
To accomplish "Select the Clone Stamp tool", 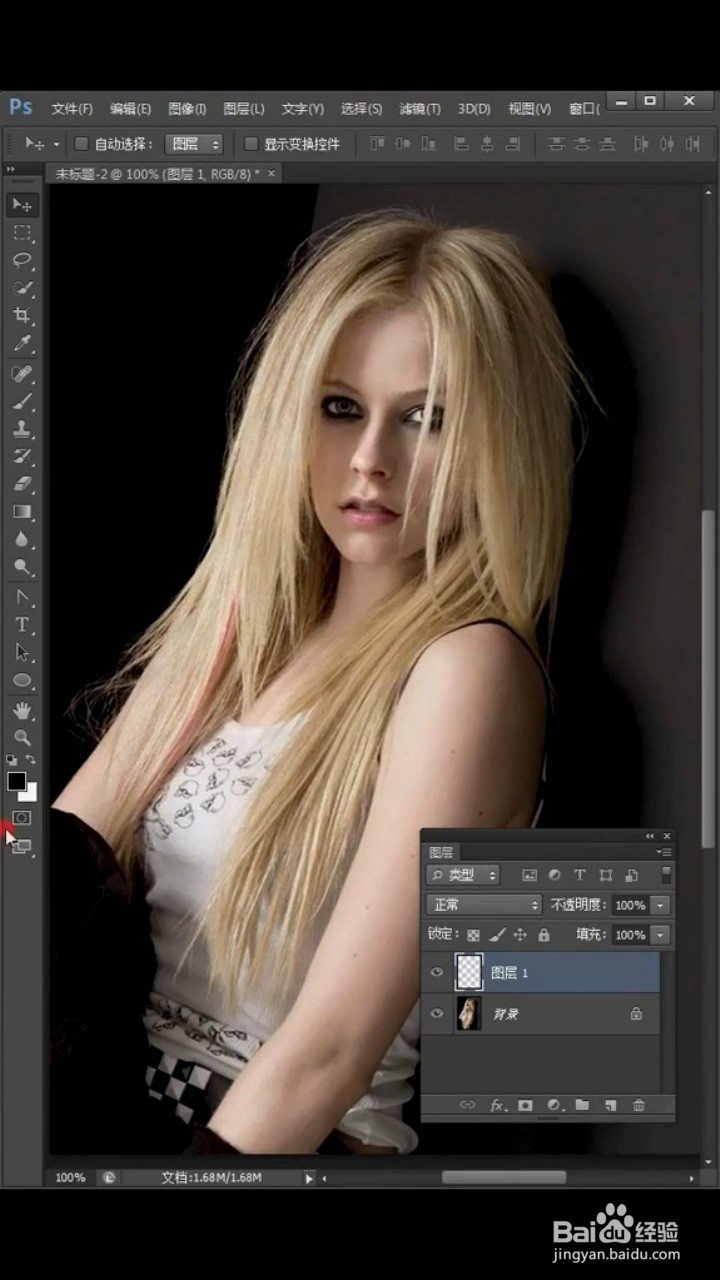I will coord(22,429).
